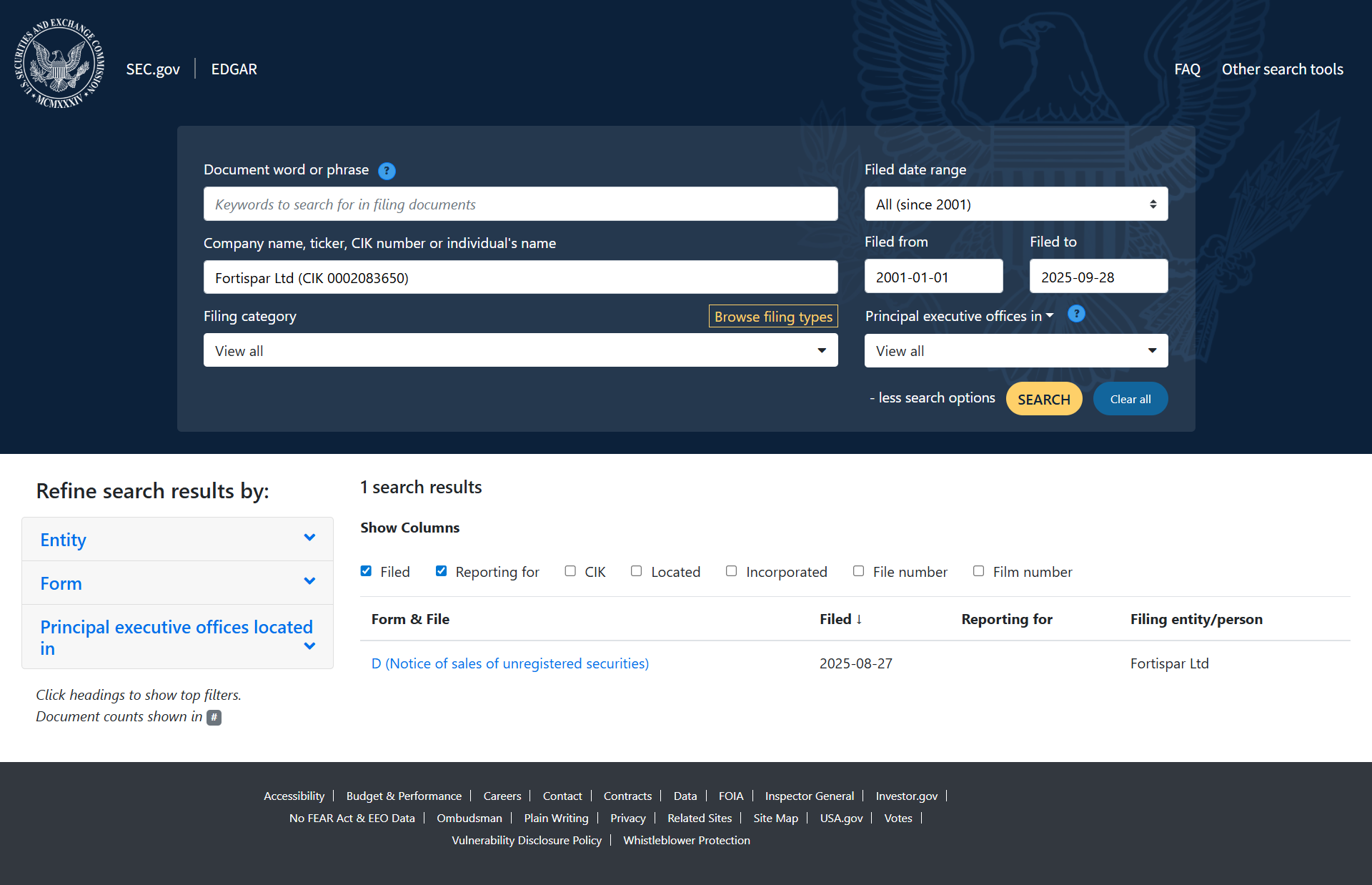The height and width of the screenshot is (885, 1372).
Task: Open Whistleblower Protection footer link
Action: click(687, 841)
